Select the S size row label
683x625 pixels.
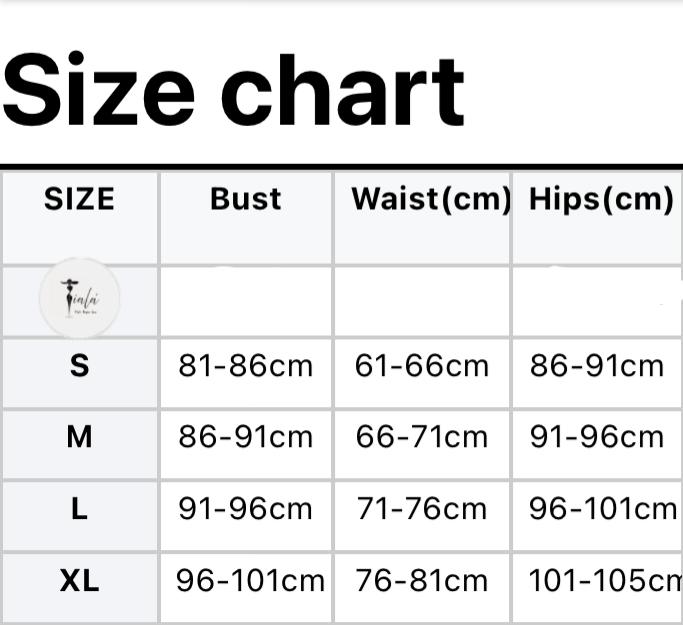coord(79,366)
